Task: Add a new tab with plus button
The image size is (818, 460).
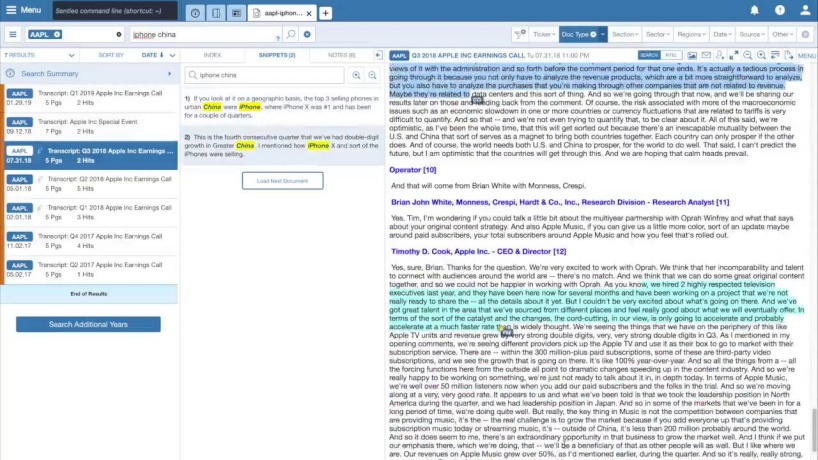Action: click(326, 13)
